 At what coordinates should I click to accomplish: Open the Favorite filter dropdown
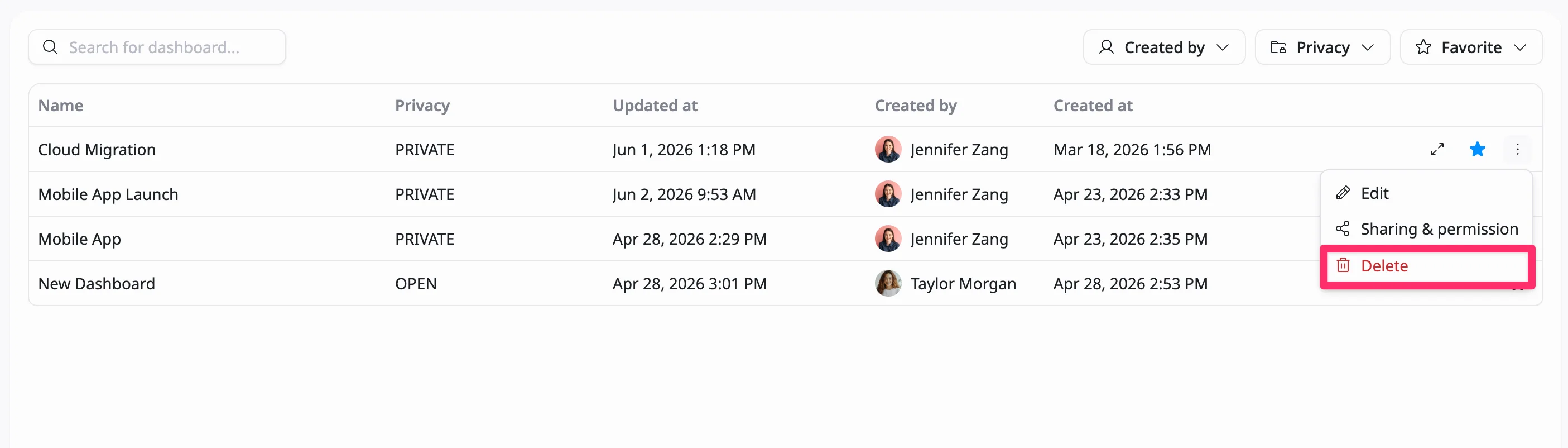[x=1470, y=47]
